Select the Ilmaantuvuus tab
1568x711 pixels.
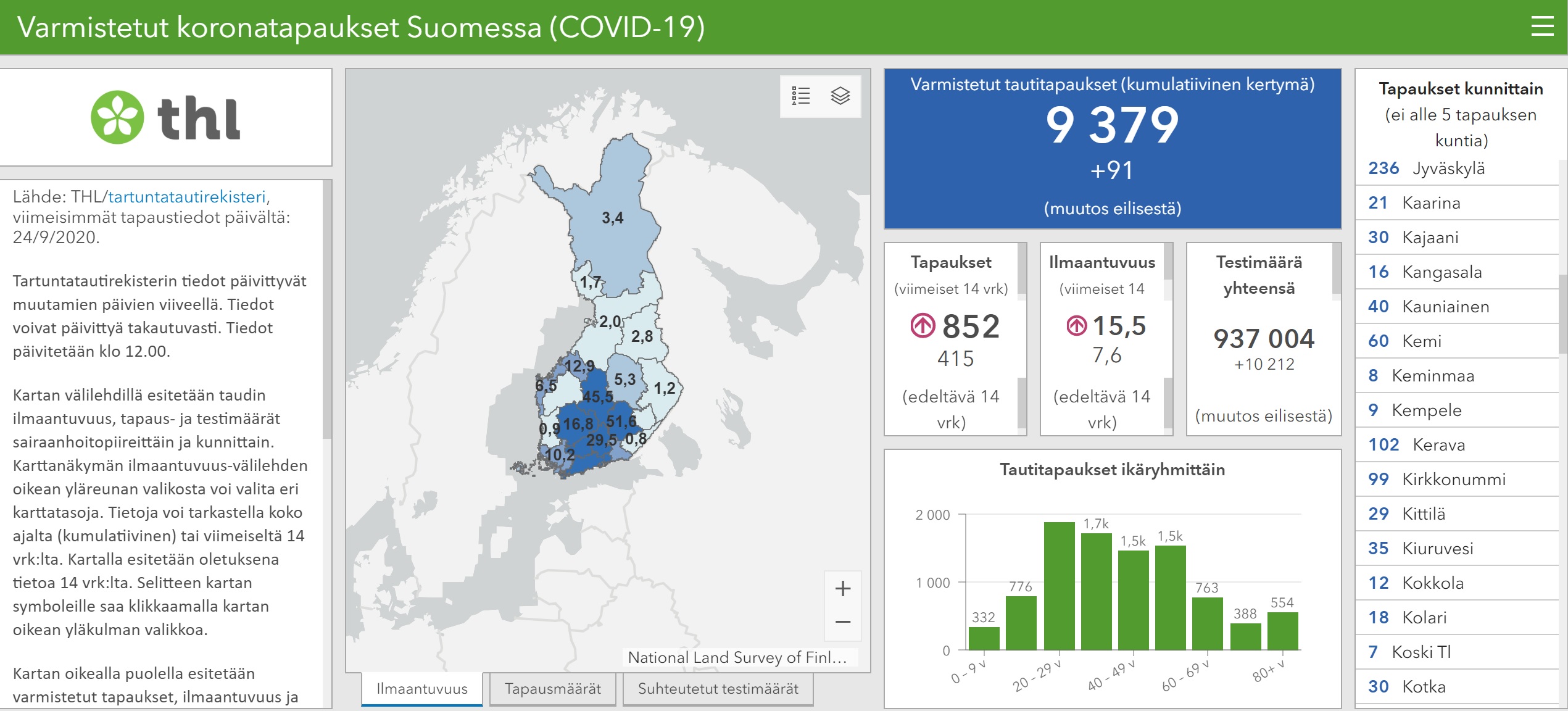(422, 689)
